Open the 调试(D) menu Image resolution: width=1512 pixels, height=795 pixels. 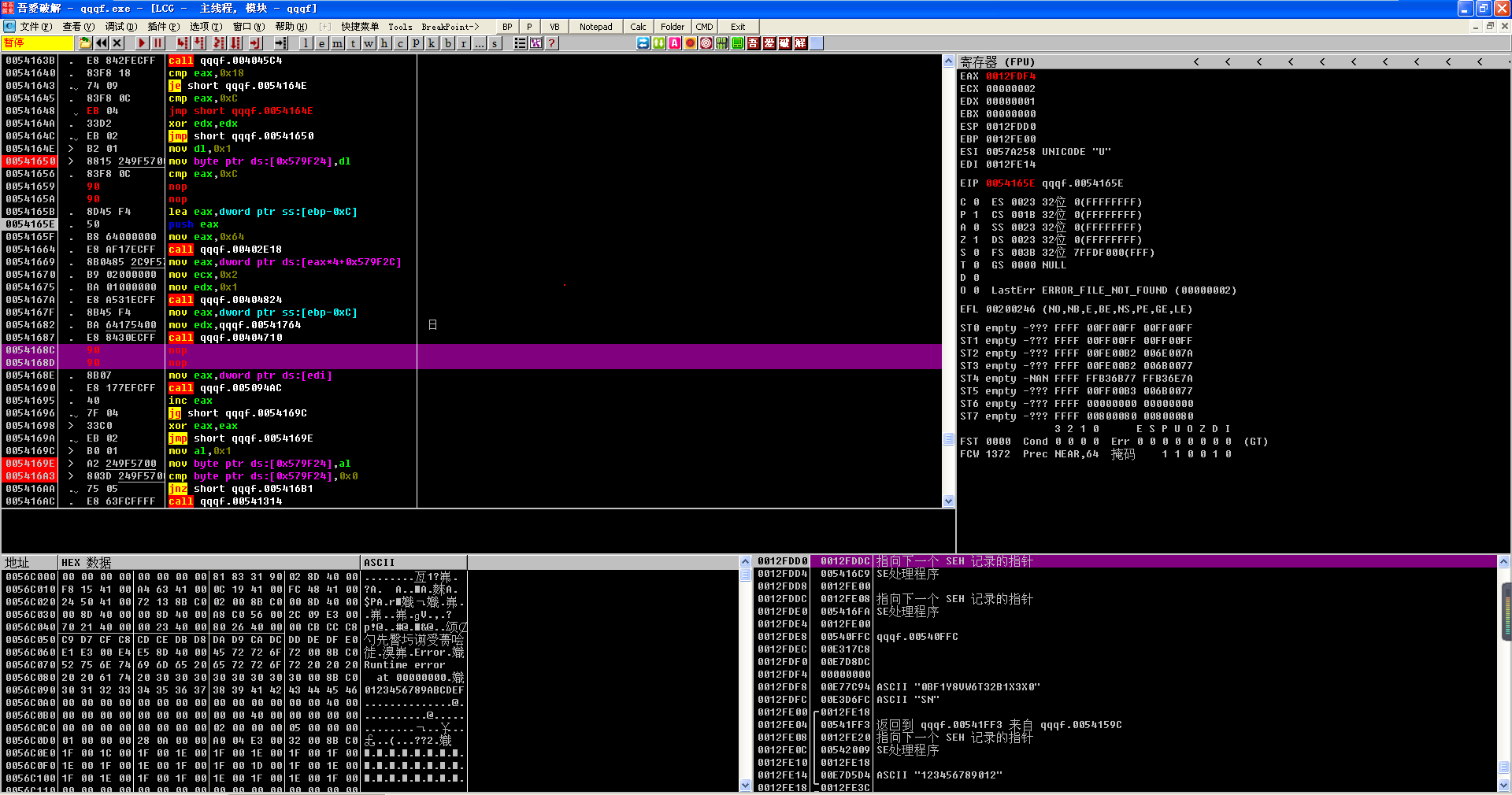click(120, 27)
